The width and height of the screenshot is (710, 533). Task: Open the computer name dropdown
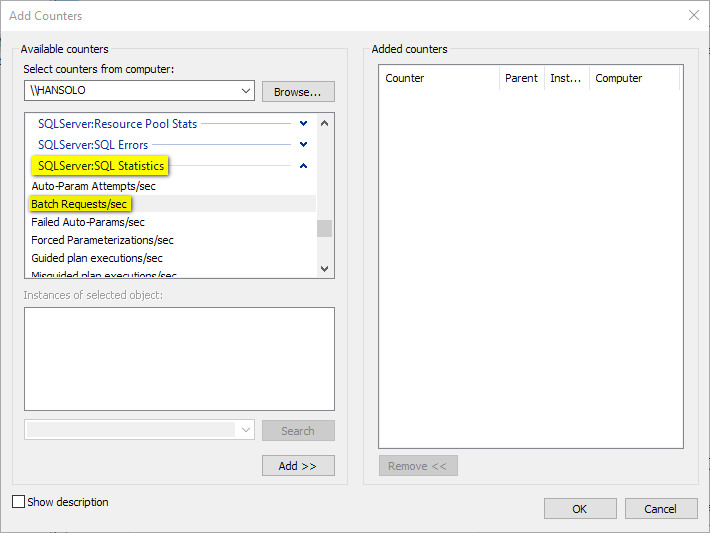click(x=246, y=91)
